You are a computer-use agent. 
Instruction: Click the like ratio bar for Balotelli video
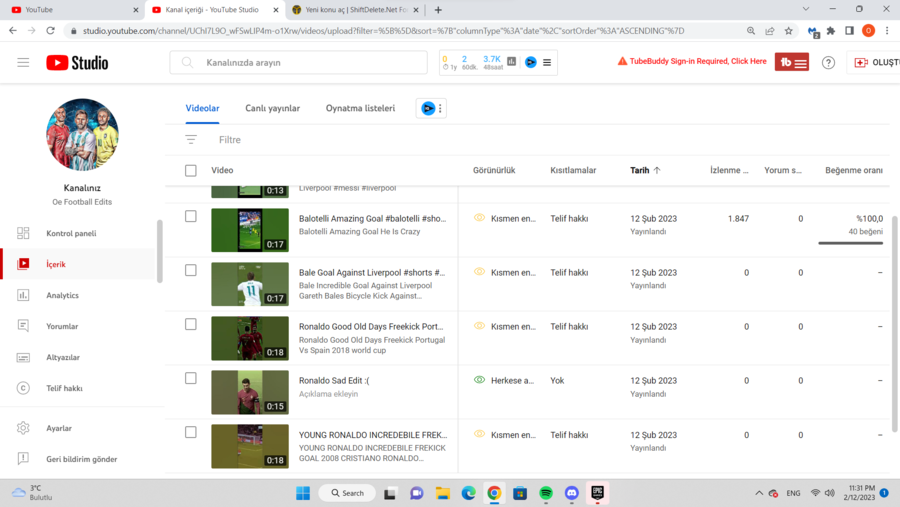click(851, 243)
